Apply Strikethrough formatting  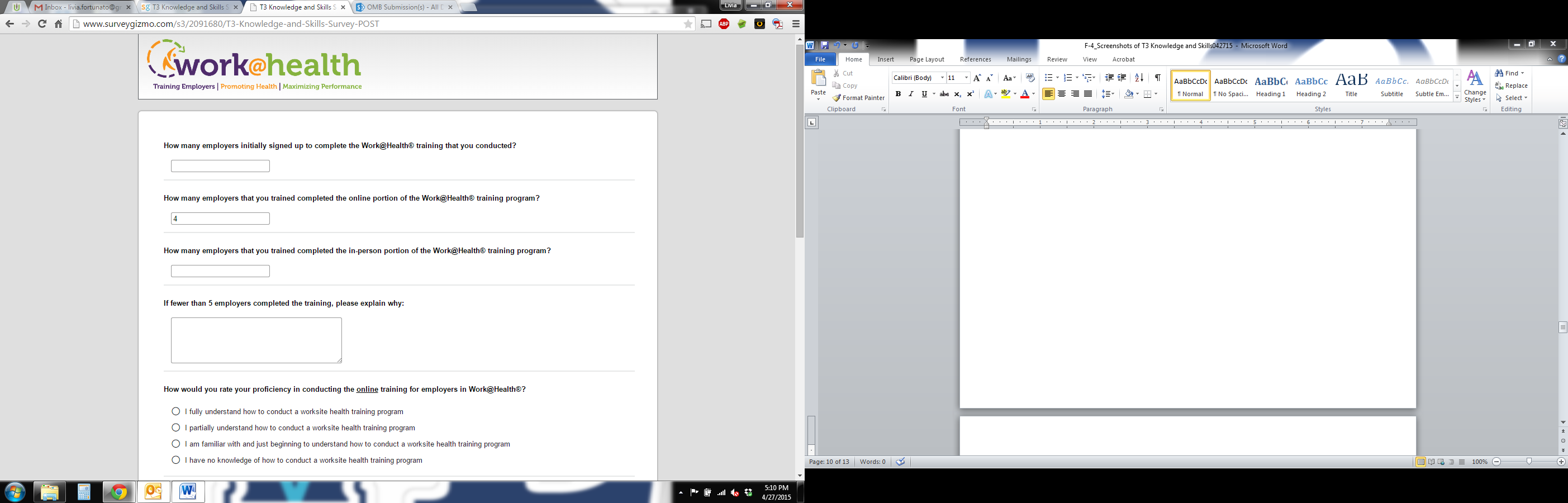944,94
